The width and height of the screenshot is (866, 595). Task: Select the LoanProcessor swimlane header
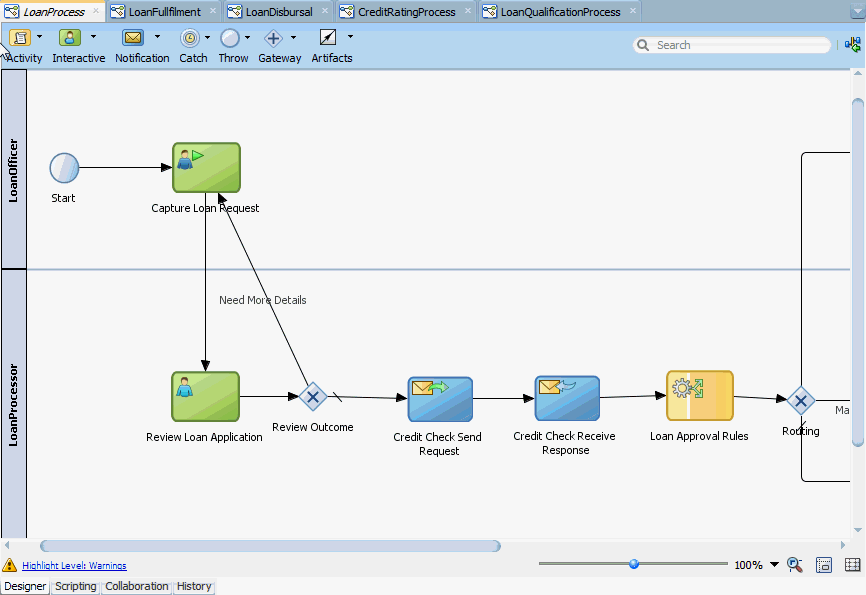click(14, 404)
